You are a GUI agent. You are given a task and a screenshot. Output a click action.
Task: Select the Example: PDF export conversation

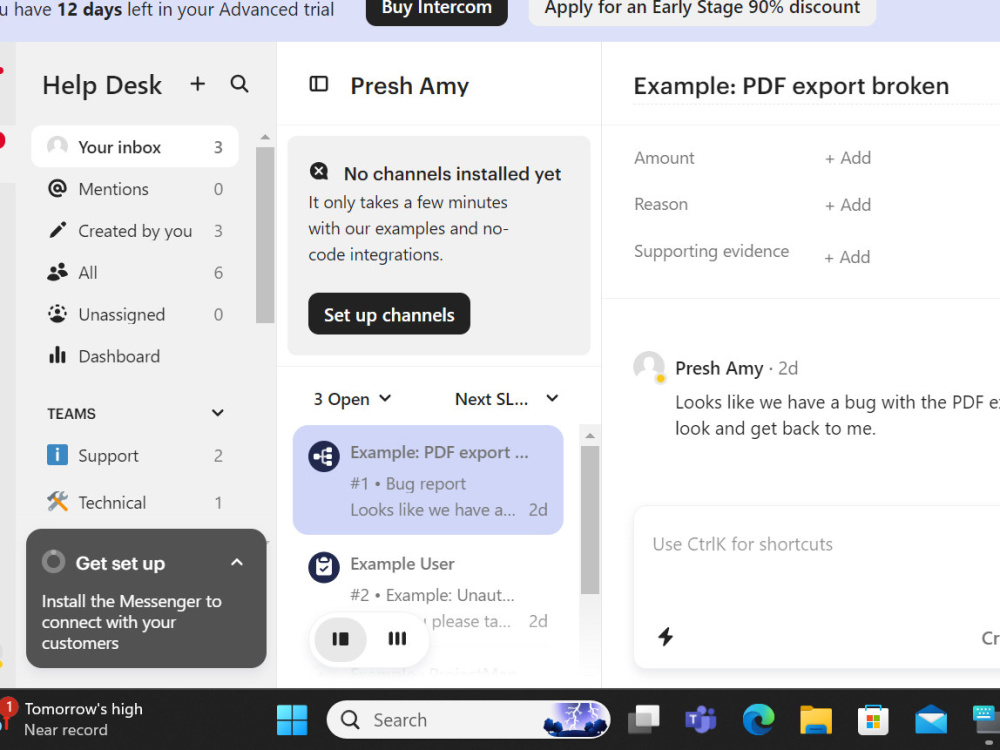[x=428, y=480]
